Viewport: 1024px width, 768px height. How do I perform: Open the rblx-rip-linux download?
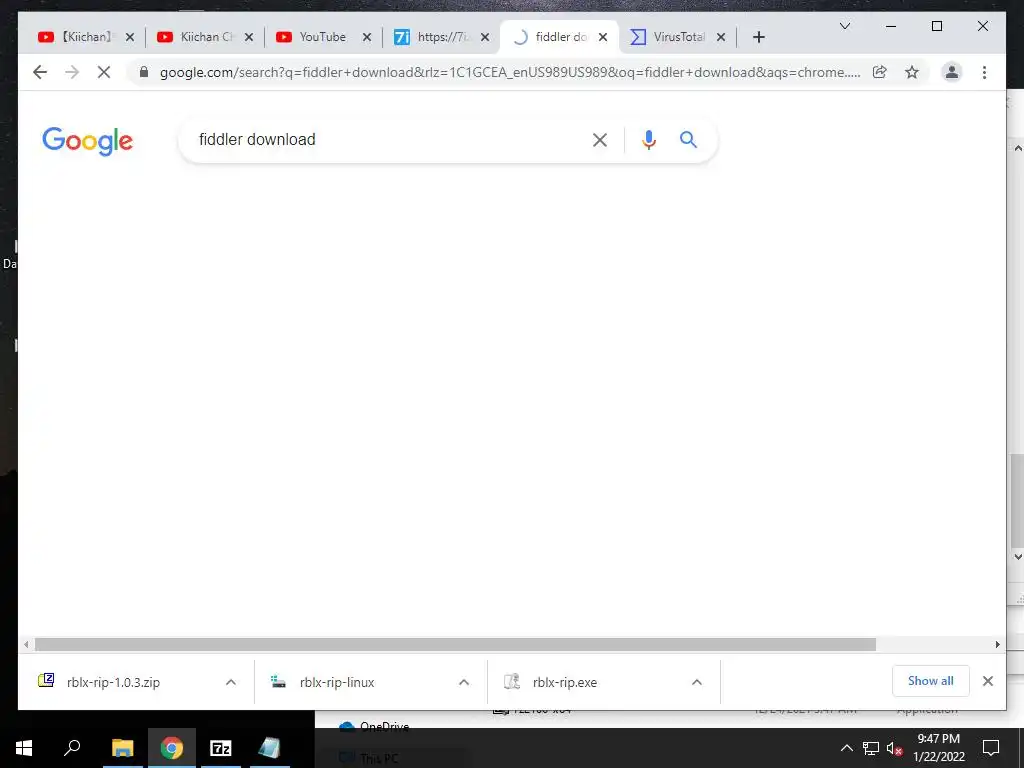(336, 682)
